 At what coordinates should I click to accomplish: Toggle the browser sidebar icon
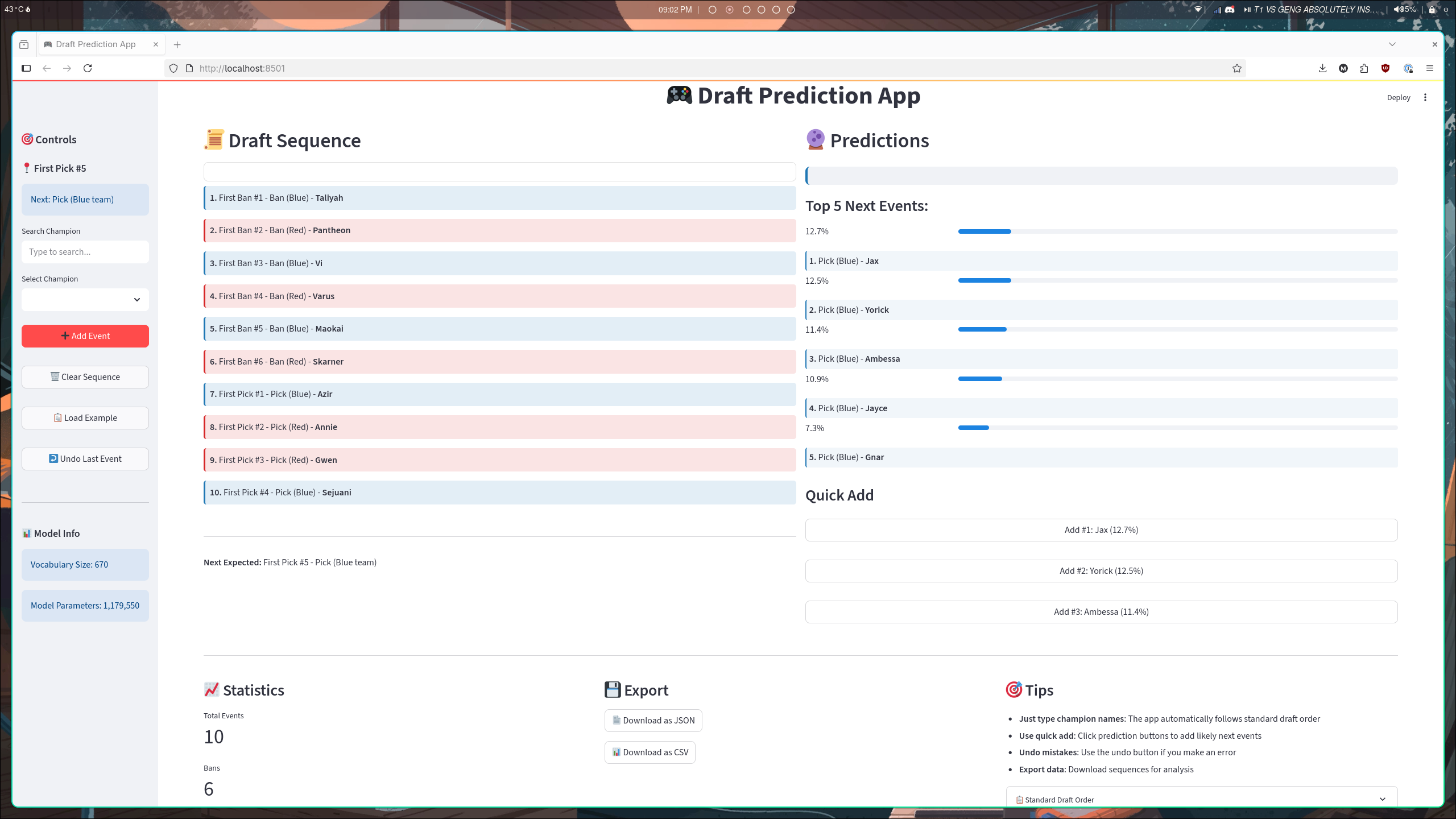pos(26,68)
